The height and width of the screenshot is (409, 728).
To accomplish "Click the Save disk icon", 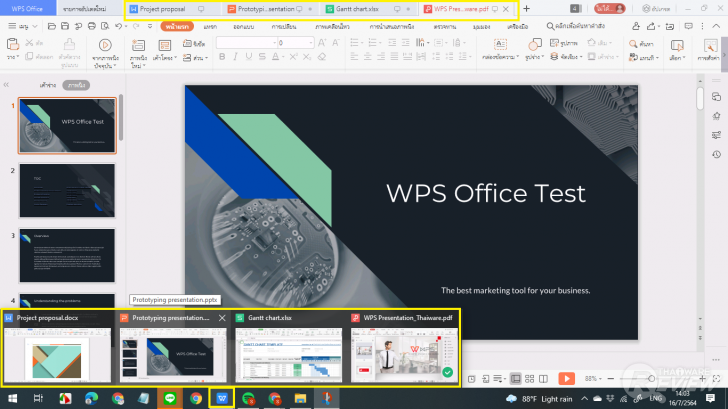I will click(65, 26).
